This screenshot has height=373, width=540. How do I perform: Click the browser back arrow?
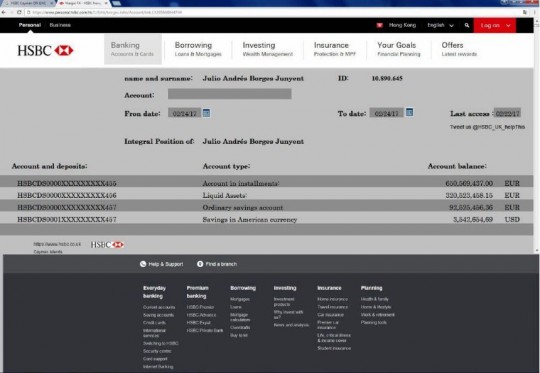4,12
